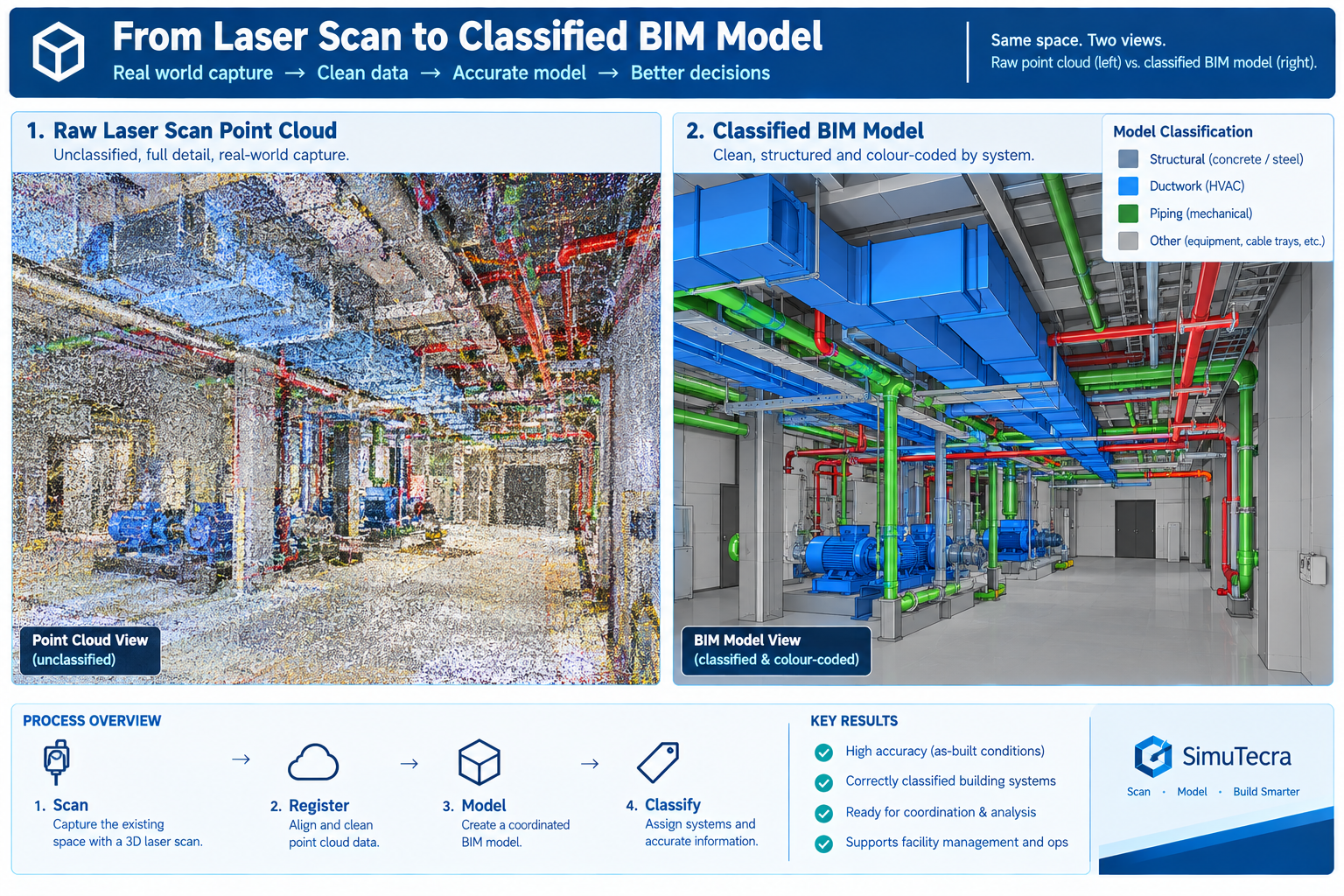
Task: Click checkmark beside Correctly classified building systems
Action: pos(823,782)
